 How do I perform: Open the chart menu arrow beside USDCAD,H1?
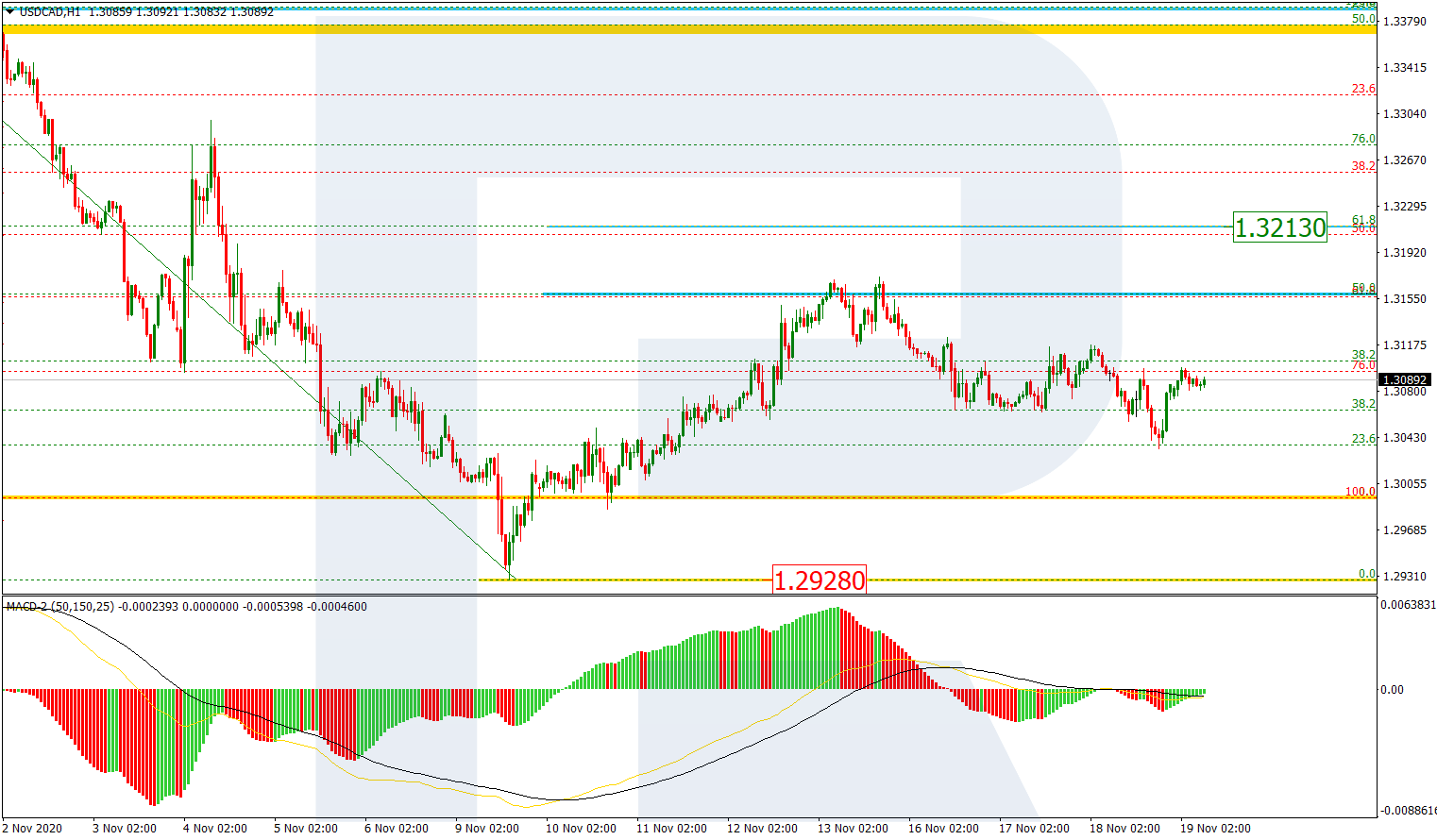(8, 11)
